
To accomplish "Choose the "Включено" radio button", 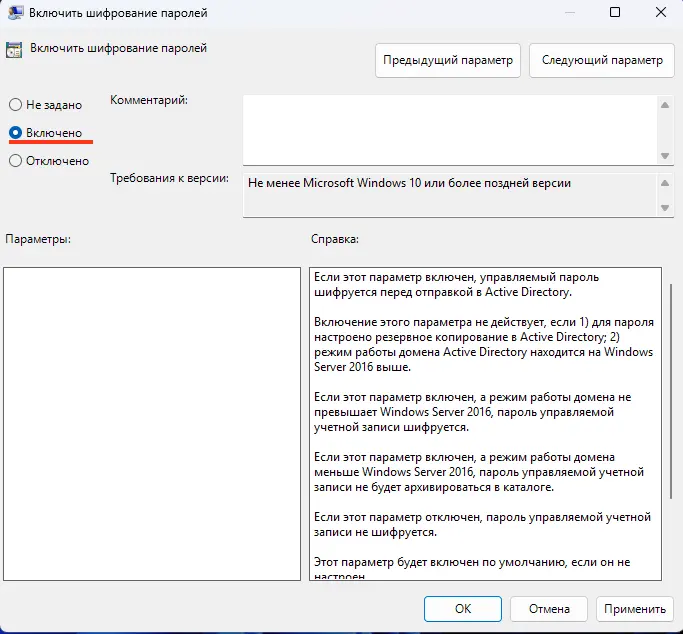I will 15,132.
